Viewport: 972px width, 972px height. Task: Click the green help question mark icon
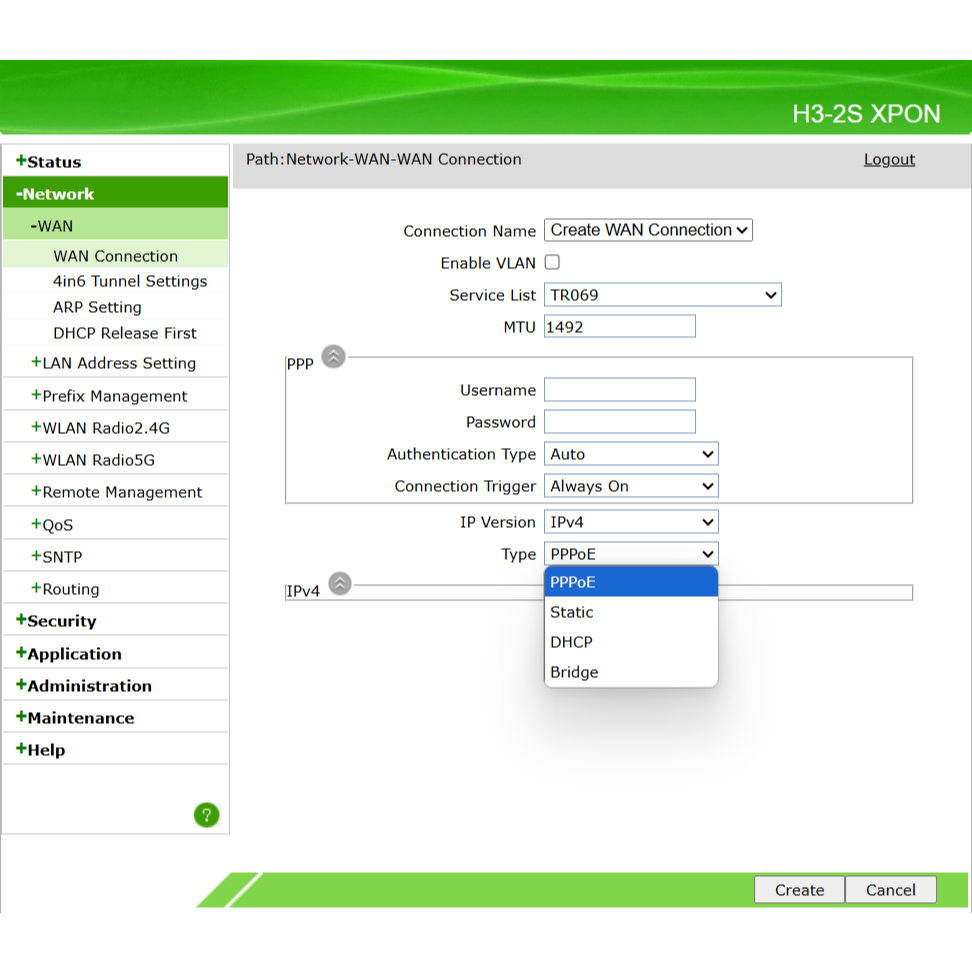[x=206, y=815]
